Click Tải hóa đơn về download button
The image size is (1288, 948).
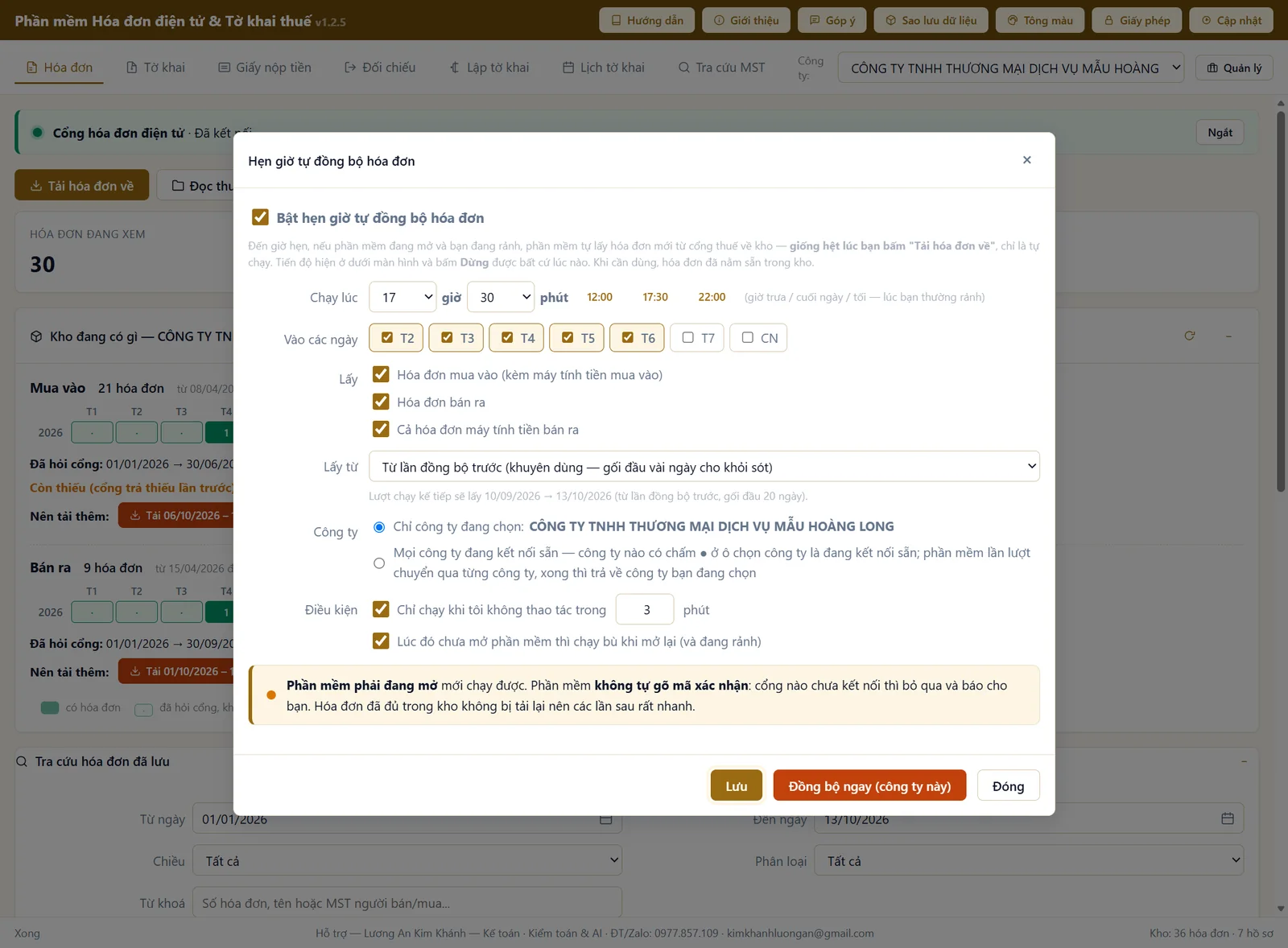(82, 185)
